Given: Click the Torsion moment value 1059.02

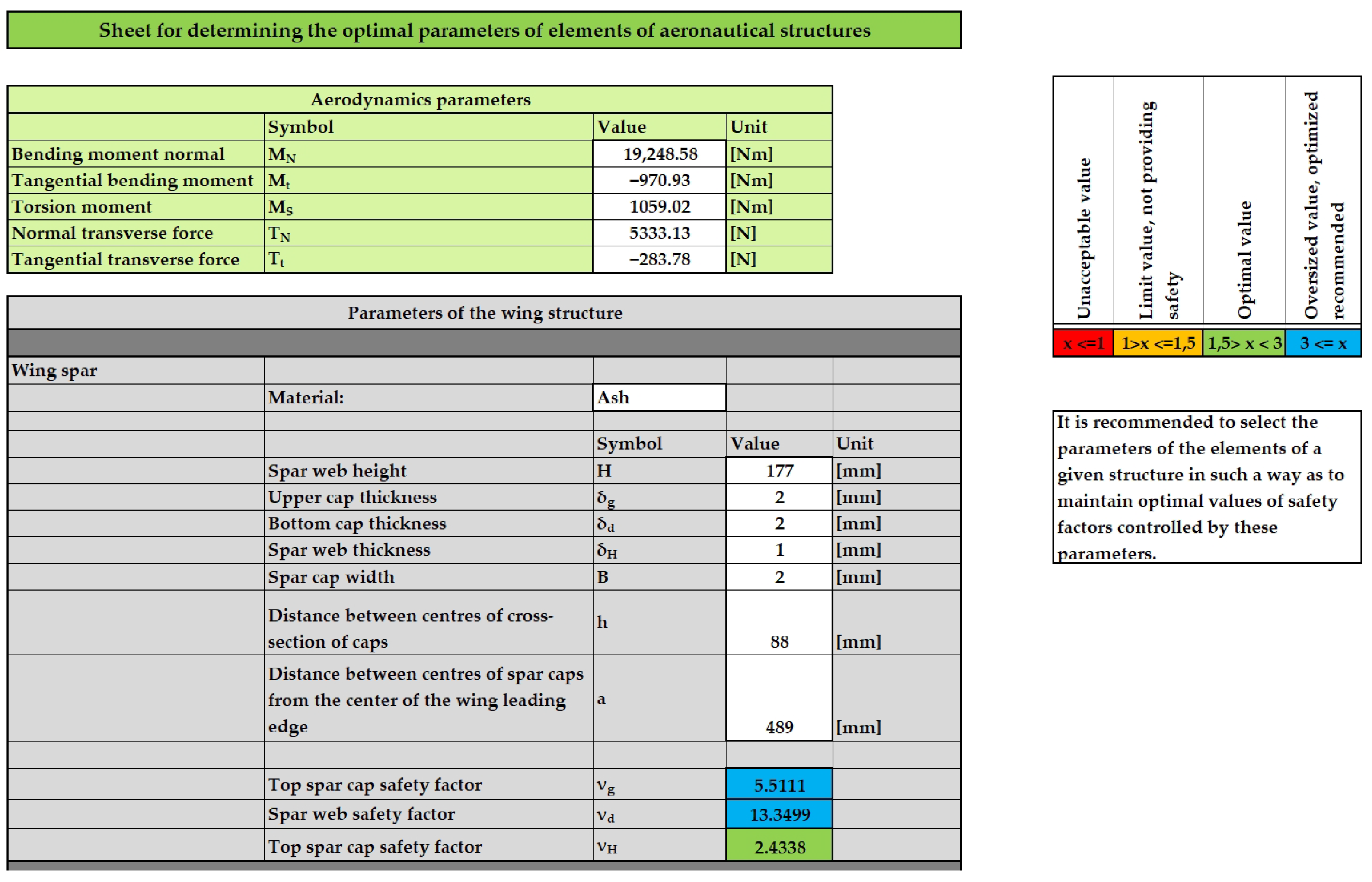Looking at the screenshot, I should (659, 207).
